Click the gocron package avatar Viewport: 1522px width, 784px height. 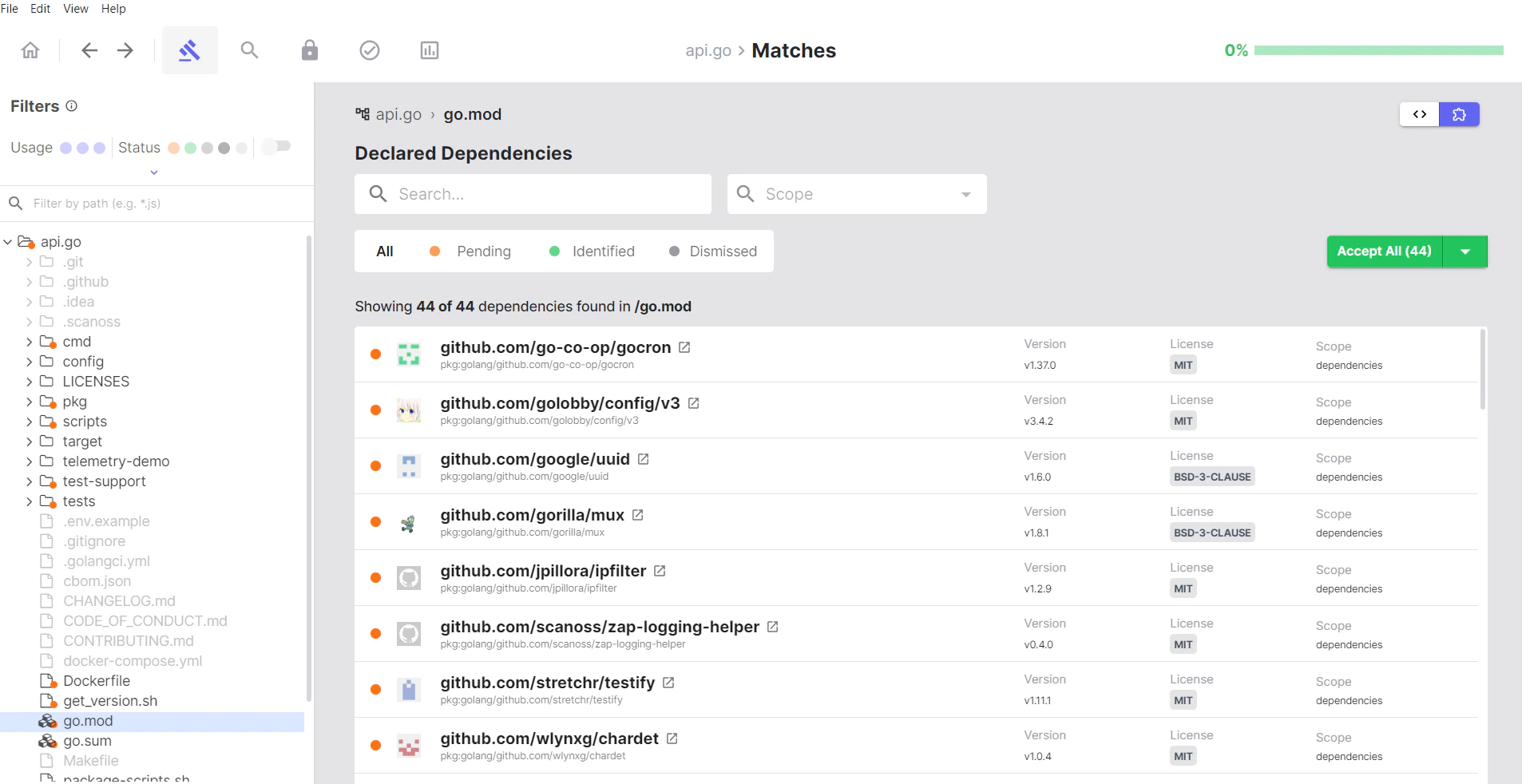[x=409, y=354]
